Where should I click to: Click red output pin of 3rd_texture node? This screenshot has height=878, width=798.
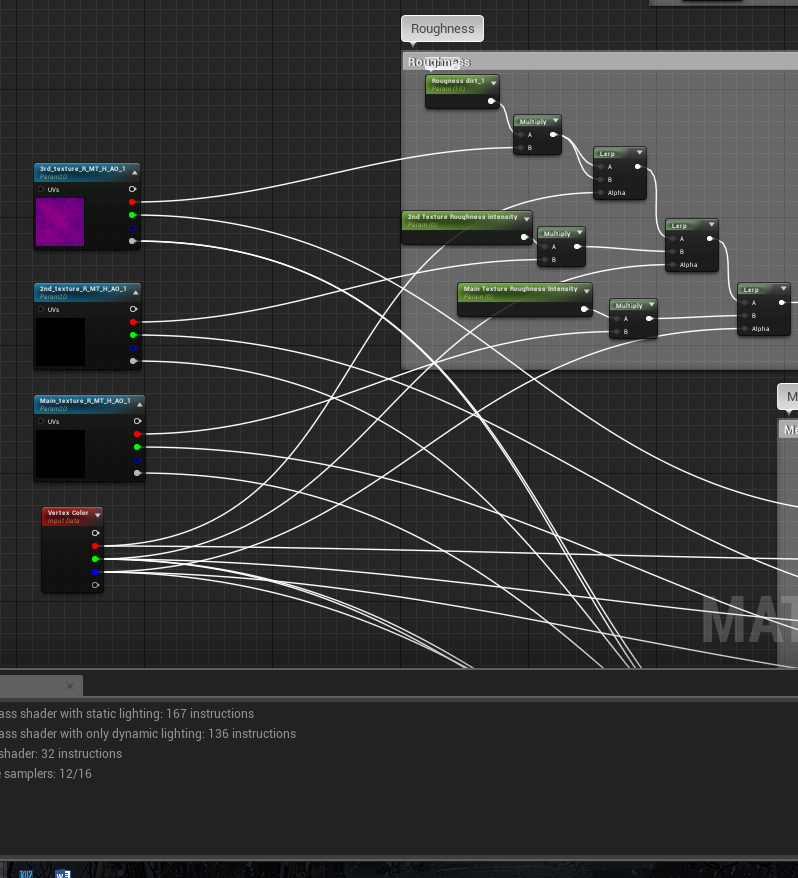coord(132,202)
